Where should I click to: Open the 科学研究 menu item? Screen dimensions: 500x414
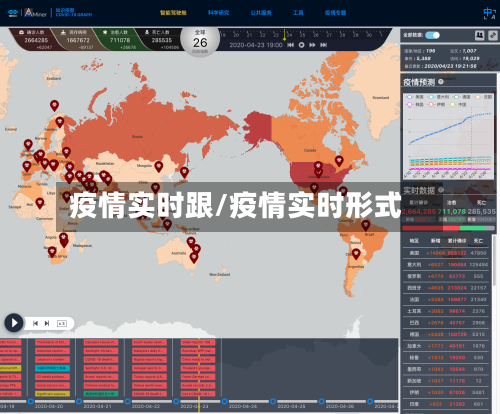point(219,13)
